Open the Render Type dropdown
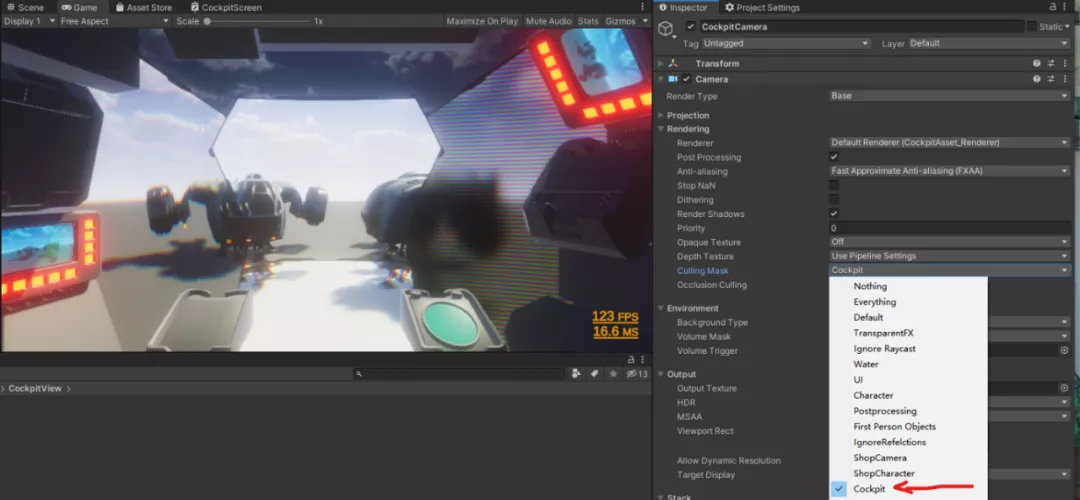Image resolution: width=1080 pixels, height=500 pixels. point(949,96)
